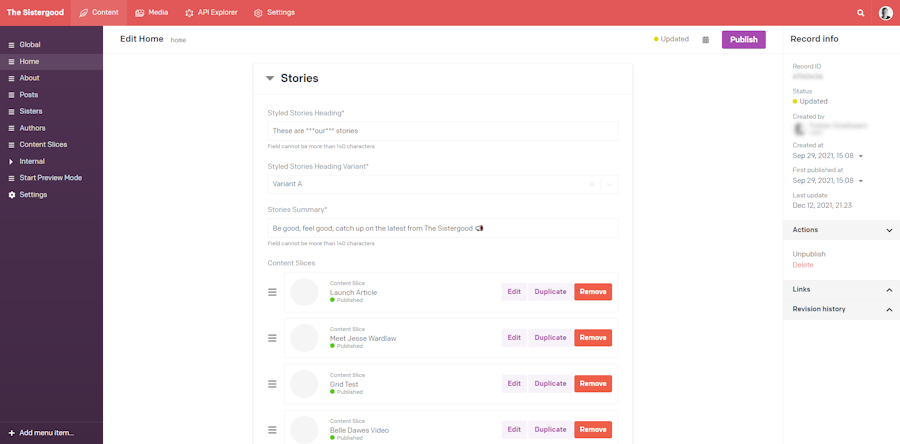Click into the Styled Stories Heading field

coord(443,131)
